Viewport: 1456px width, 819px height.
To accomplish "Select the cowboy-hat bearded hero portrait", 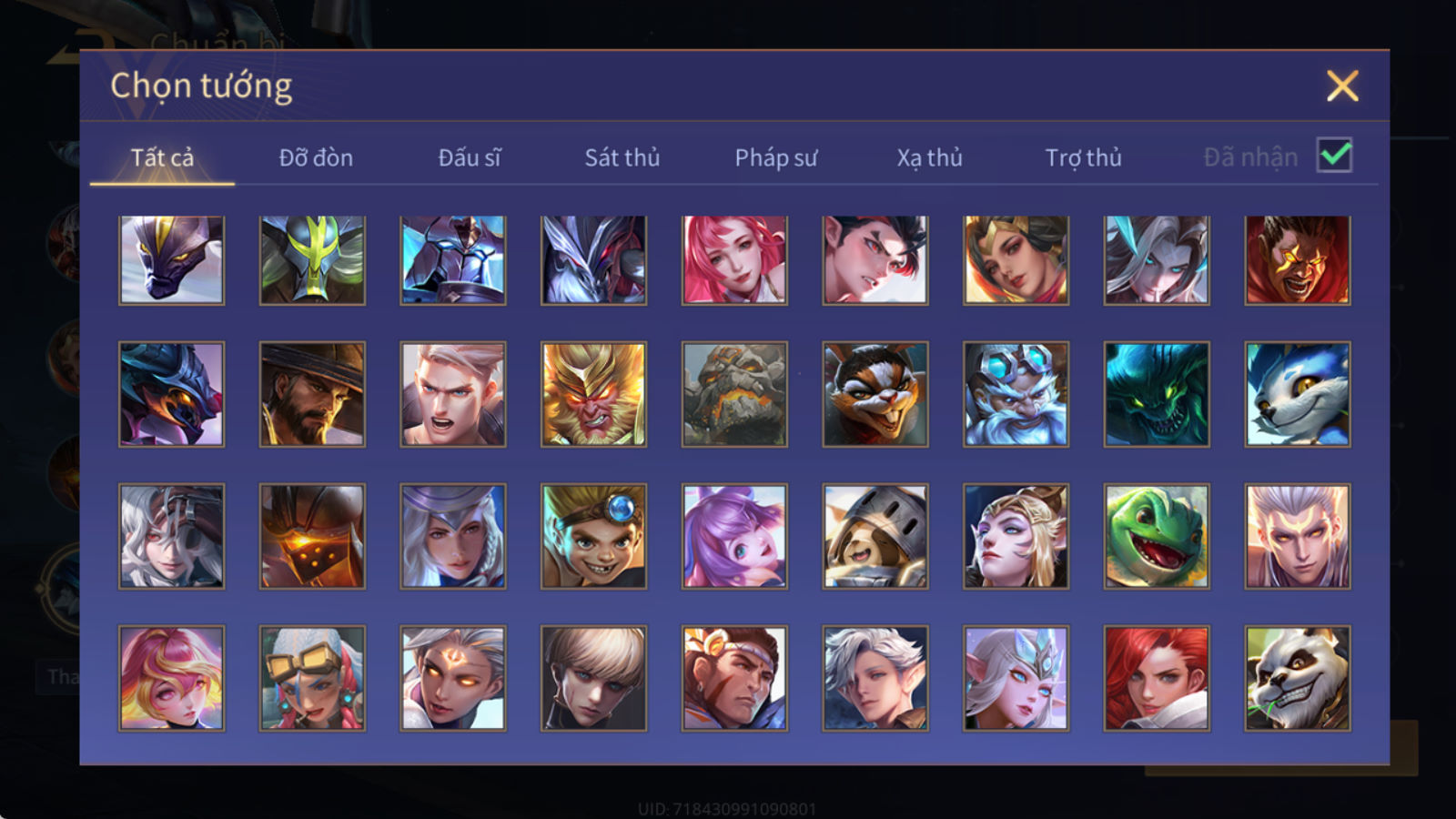I will [312, 394].
